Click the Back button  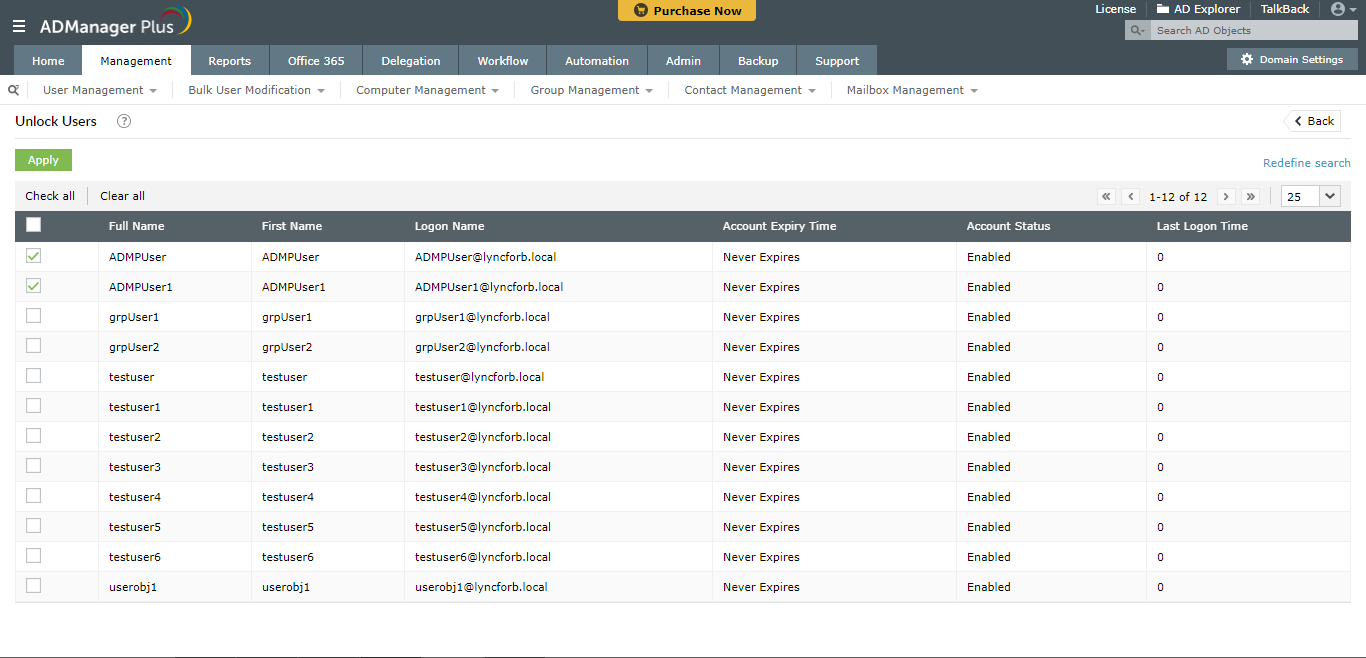(1313, 121)
